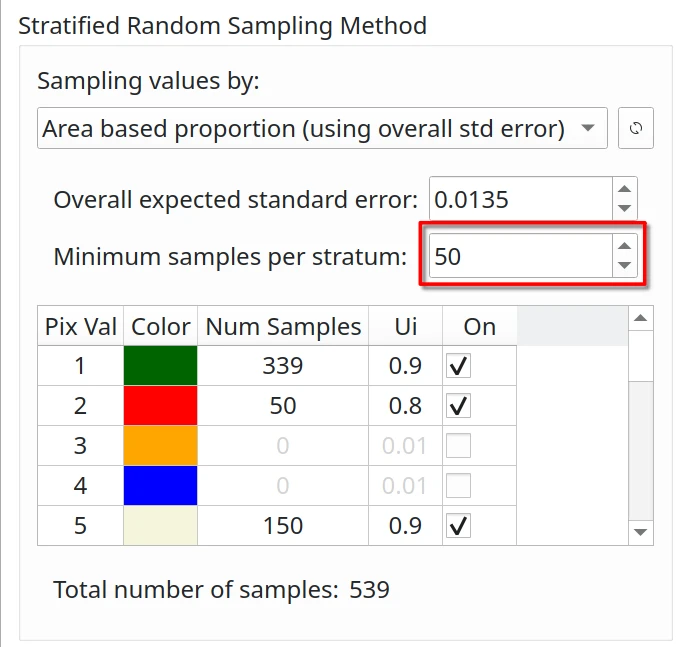Click the overall expected standard error field
Screen dimensions: 682x647
518,199
